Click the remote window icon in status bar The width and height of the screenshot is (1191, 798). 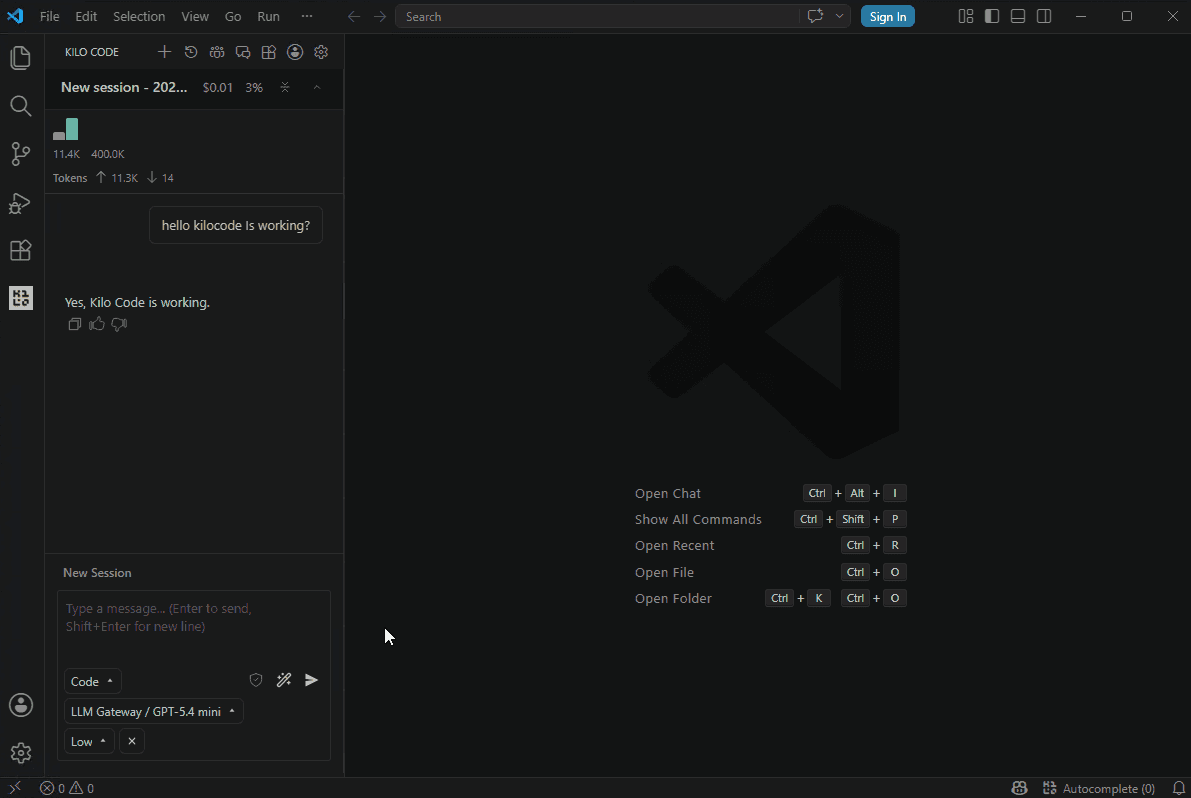(x=14, y=788)
